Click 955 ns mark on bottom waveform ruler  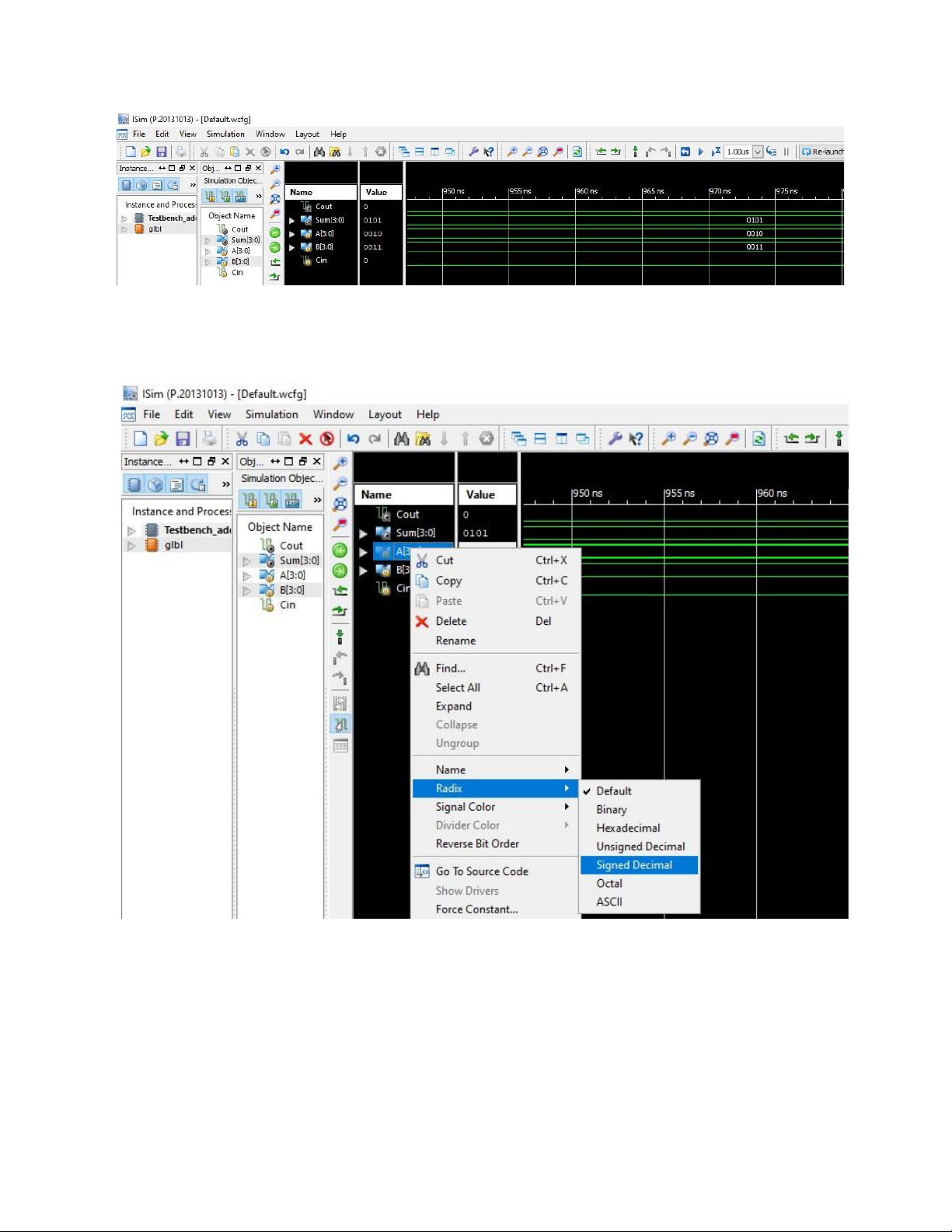point(679,494)
